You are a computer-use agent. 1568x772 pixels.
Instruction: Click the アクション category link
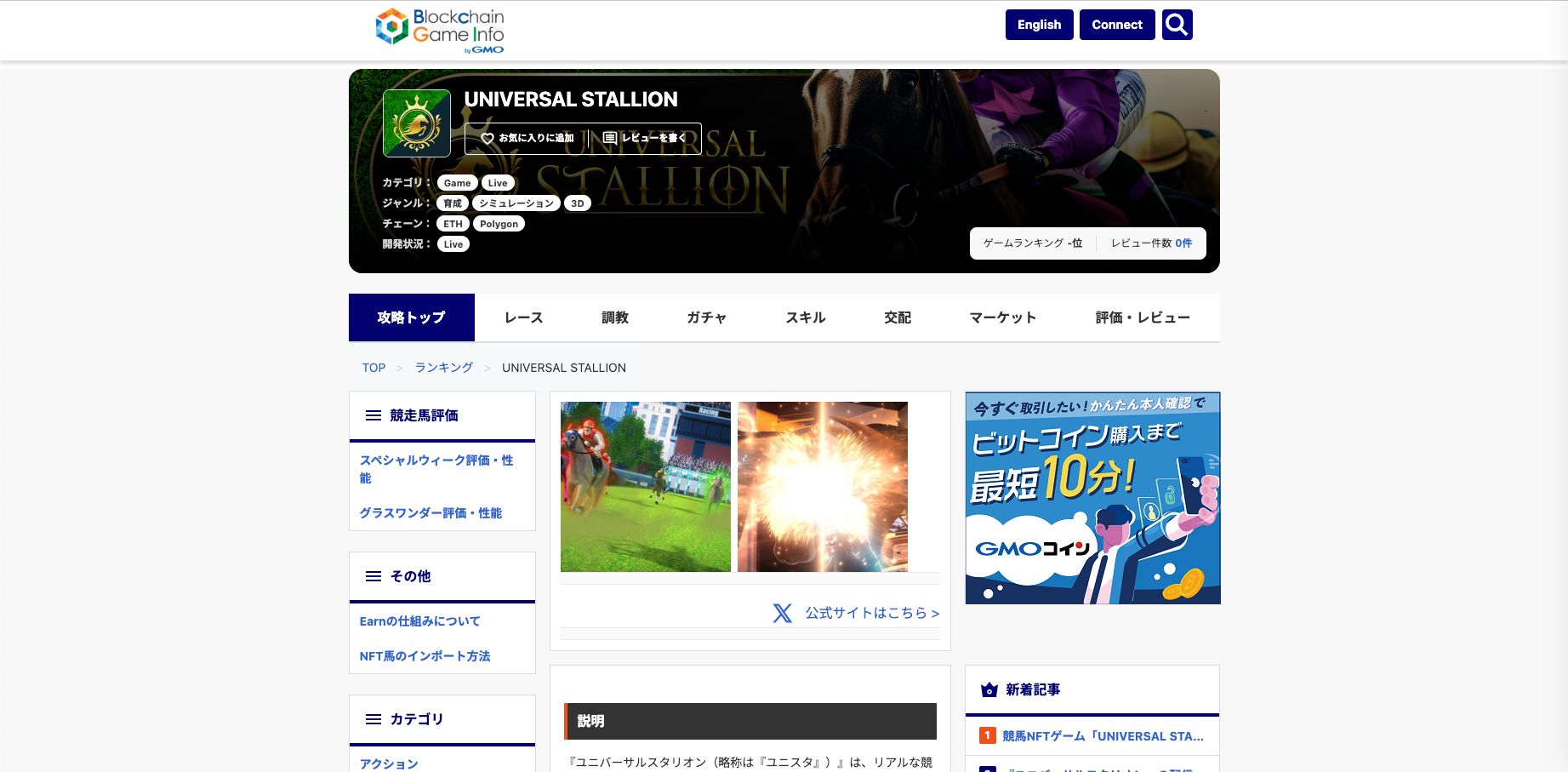click(x=389, y=763)
